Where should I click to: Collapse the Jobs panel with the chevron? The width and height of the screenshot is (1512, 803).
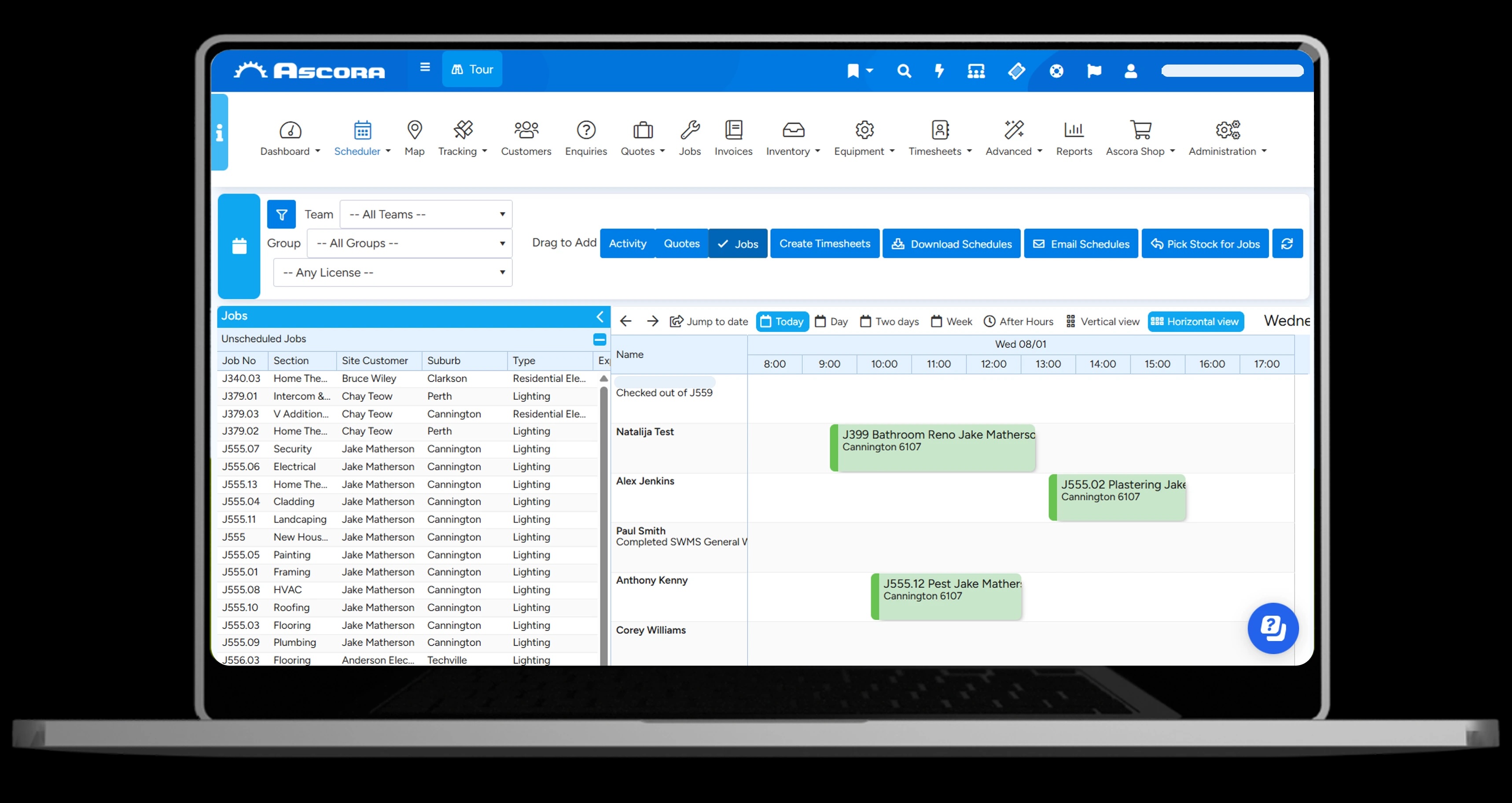[x=599, y=317]
